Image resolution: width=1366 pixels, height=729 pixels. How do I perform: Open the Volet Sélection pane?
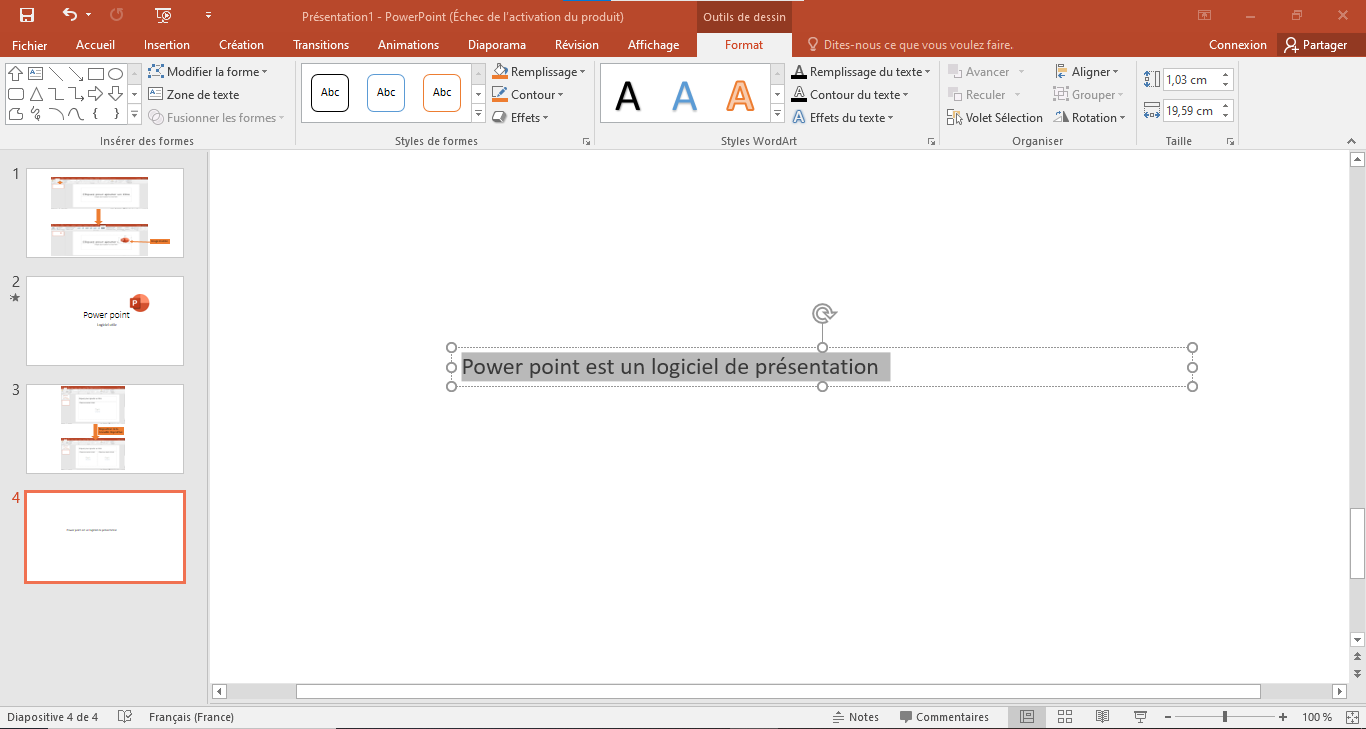[x=995, y=118]
